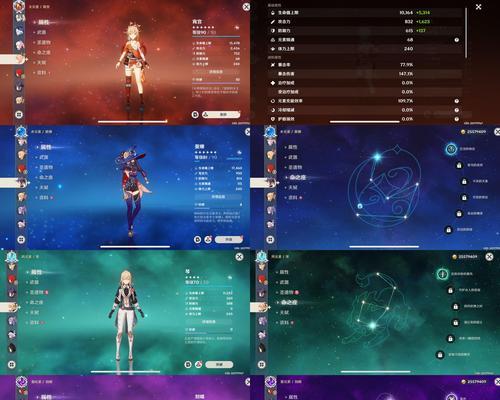Screen dimensions: 500x400
Task: Click mora coin balance on green constellation screen
Action: (x=465, y=257)
